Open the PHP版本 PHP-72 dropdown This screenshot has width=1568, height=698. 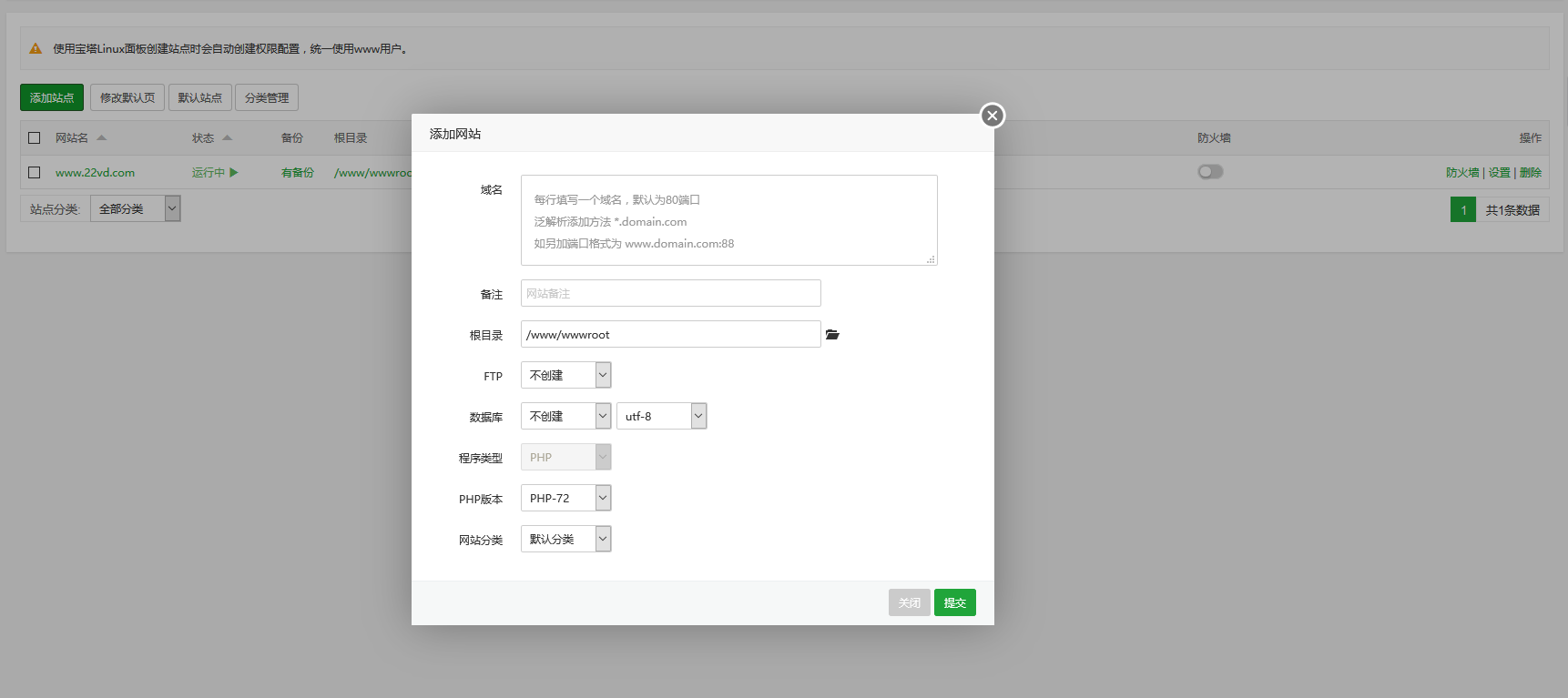(566, 498)
